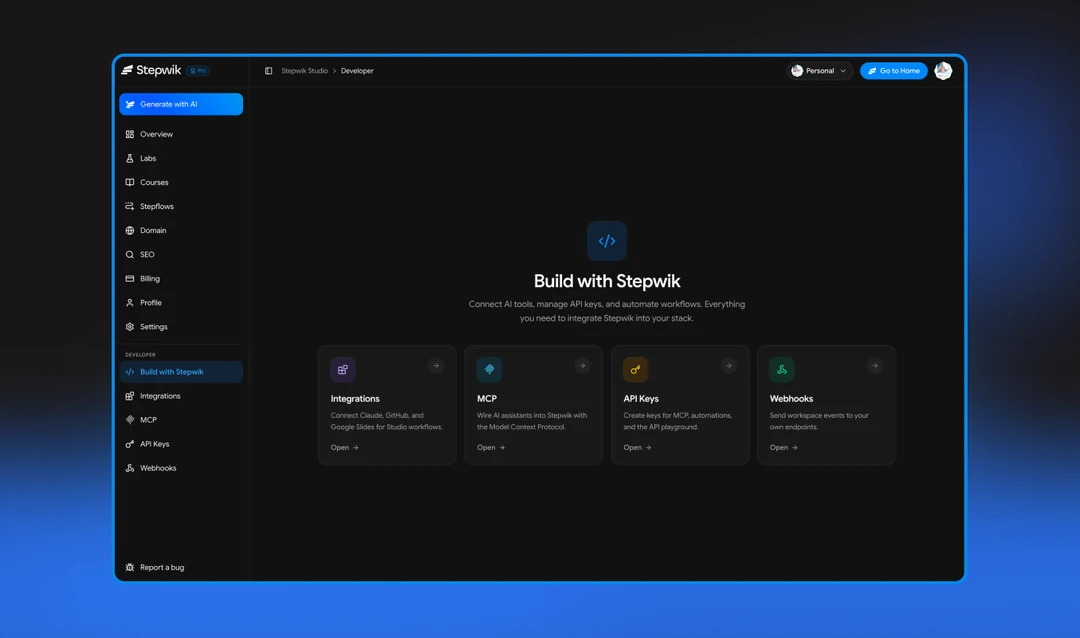1080x638 pixels.
Task: Open the Personal workspace dropdown
Action: (x=820, y=71)
